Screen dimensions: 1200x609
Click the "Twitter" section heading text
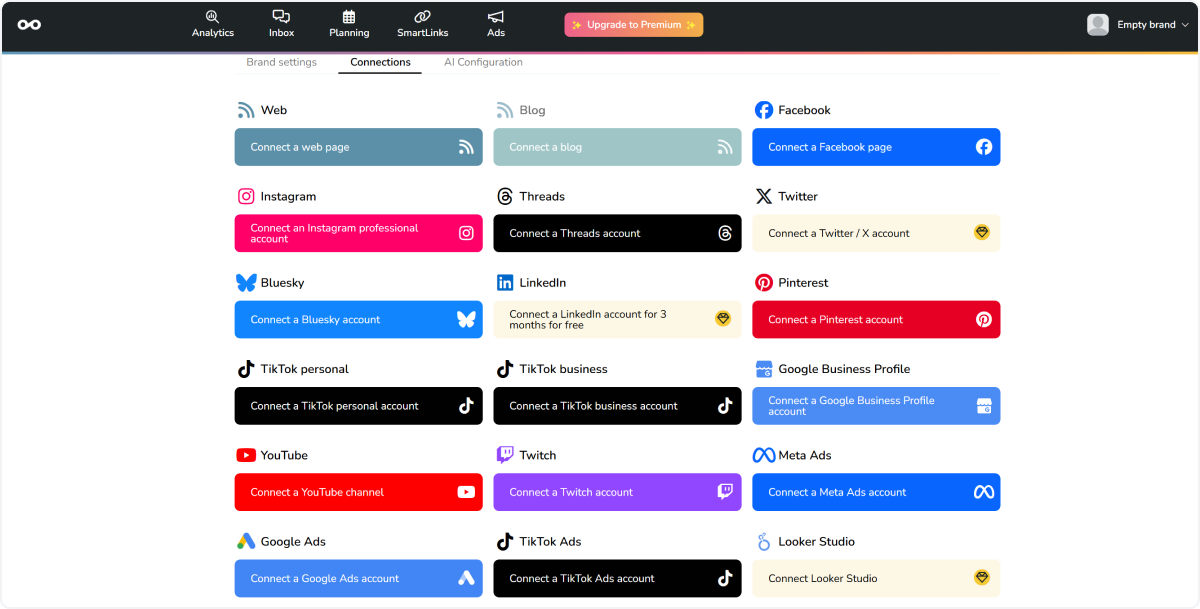click(x=798, y=196)
